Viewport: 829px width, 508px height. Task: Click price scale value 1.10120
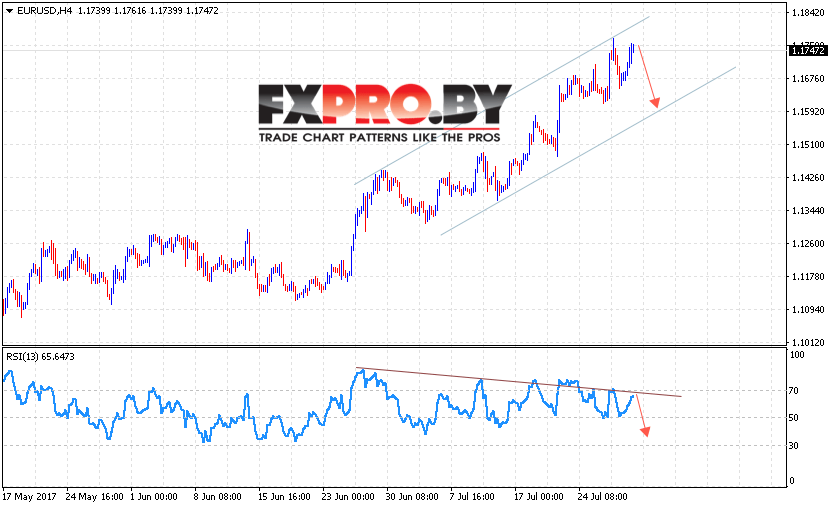tap(808, 343)
